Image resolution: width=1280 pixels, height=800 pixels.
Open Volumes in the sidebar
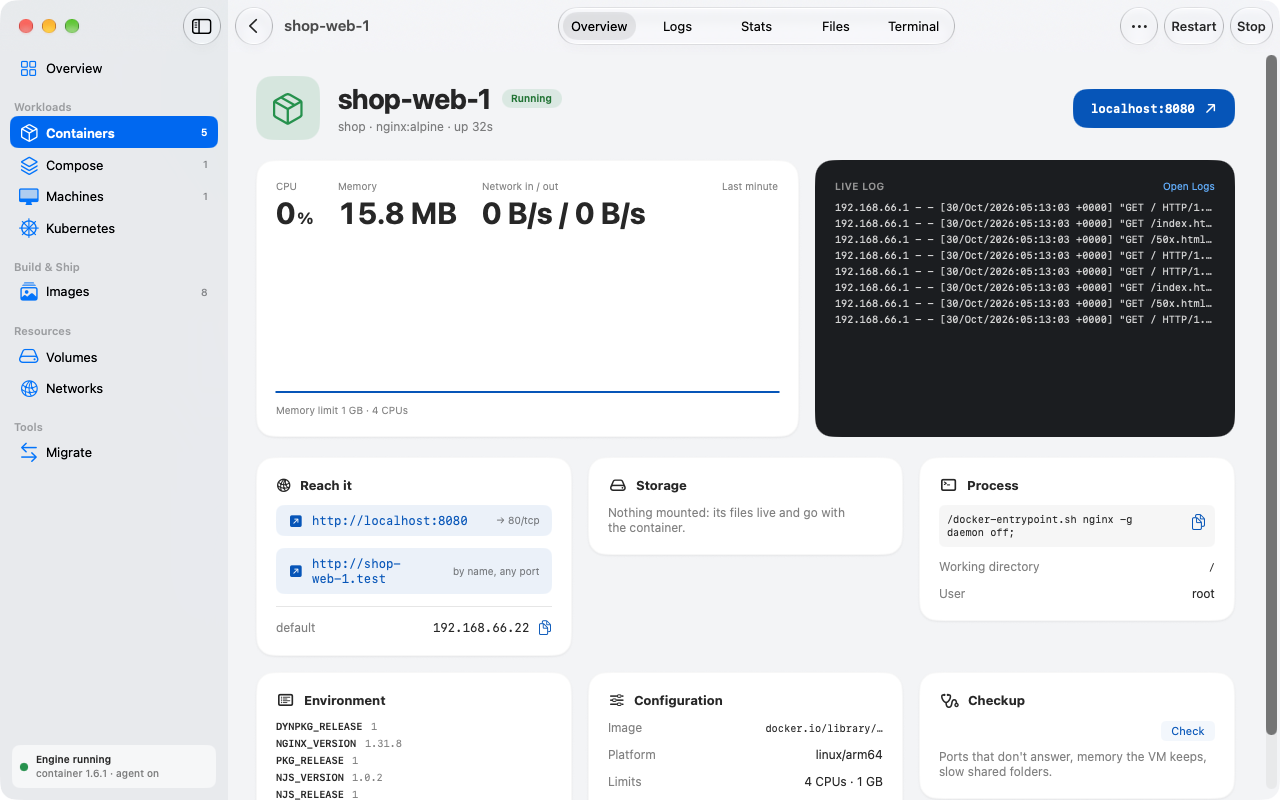pos(114,357)
